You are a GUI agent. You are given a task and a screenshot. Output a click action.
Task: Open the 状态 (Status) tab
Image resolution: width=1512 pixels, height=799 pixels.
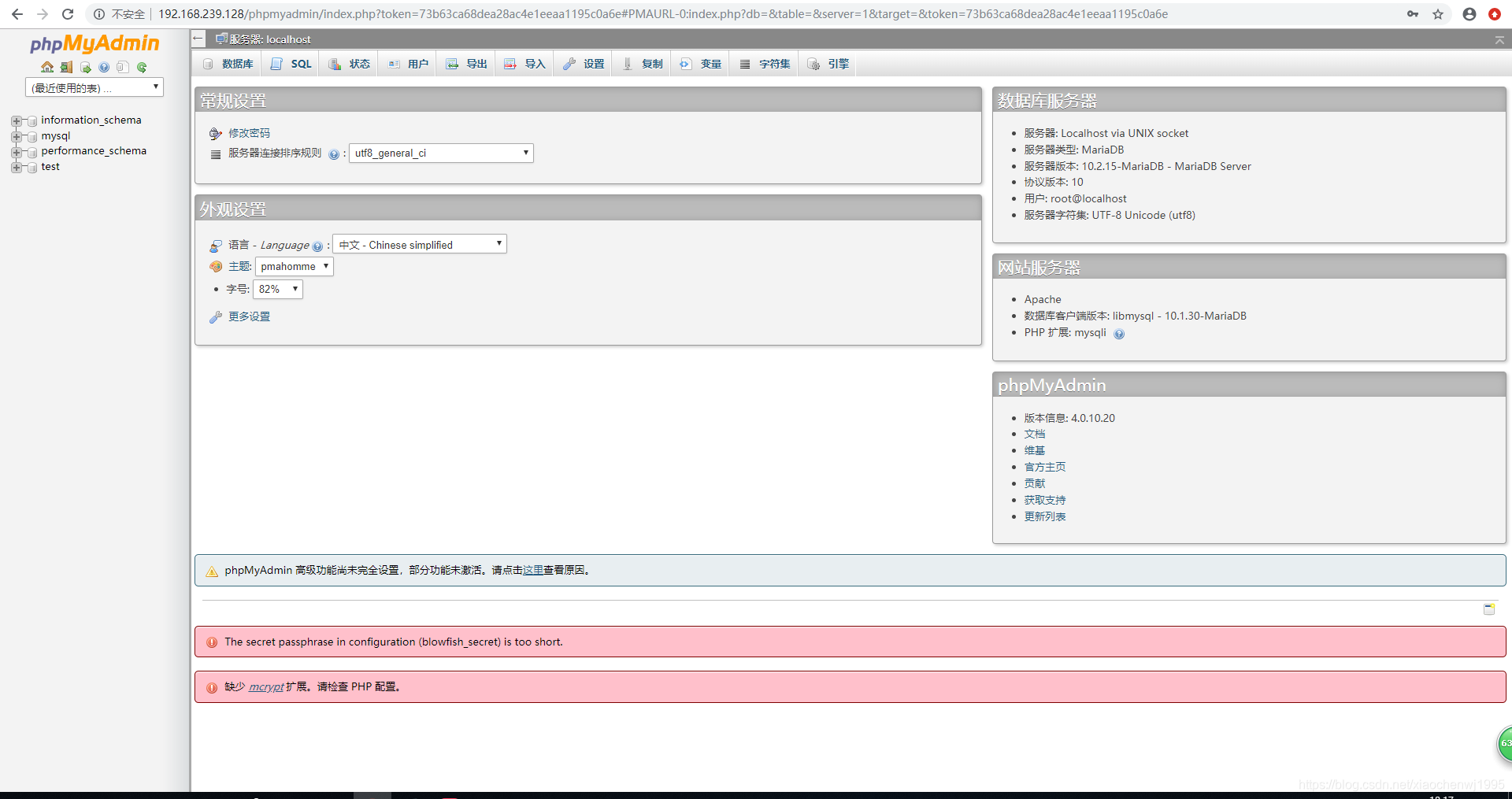click(349, 64)
